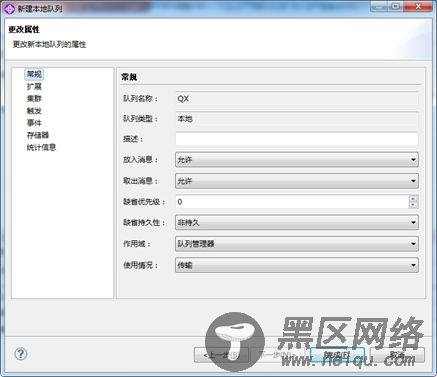Click the 描述 text field
Screen dimensions: 437x377
pyautogui.click(x=297, y=139)
